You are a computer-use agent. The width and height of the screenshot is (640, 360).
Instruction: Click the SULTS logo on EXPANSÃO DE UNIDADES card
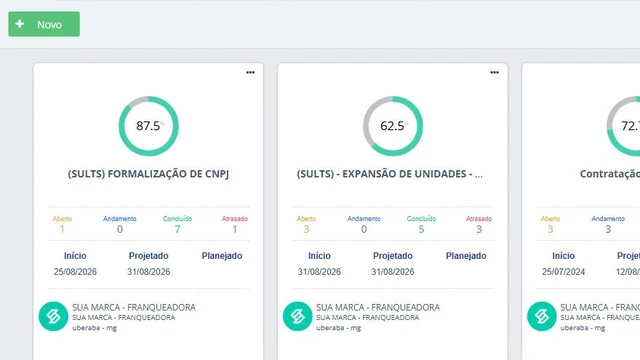(x=298, y=316)
